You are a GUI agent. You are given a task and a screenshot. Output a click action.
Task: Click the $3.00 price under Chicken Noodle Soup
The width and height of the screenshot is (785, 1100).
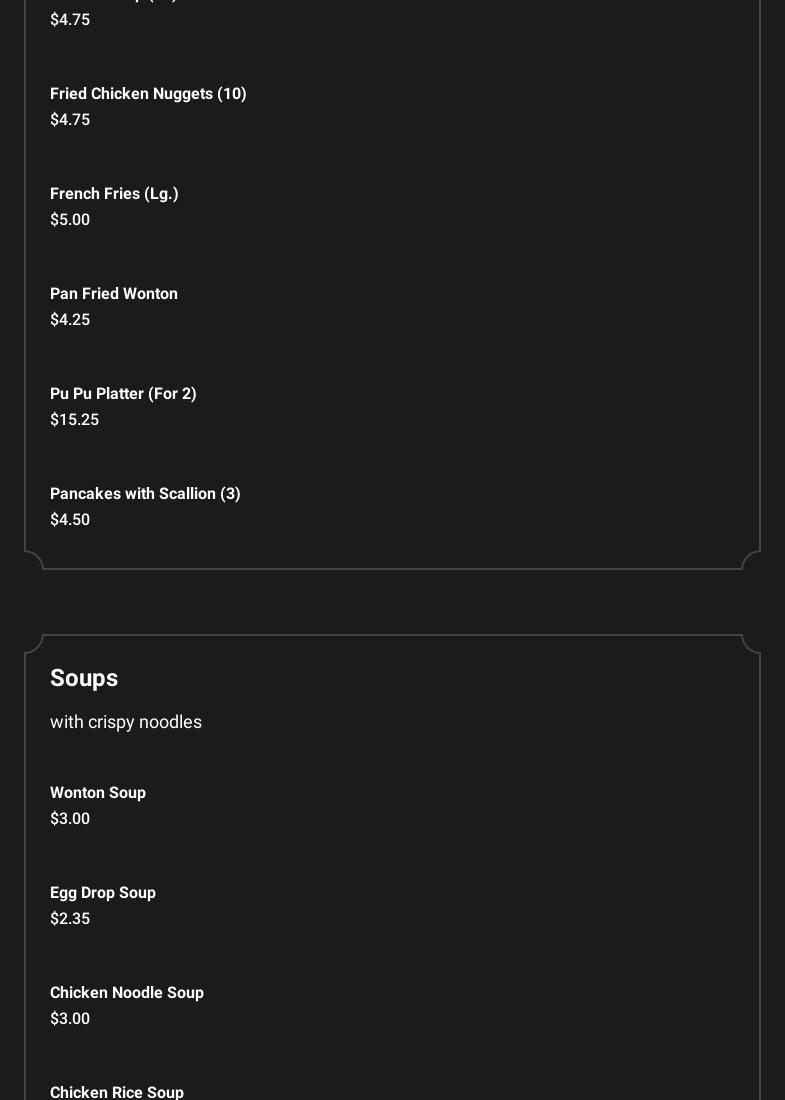[x=70, y=1019]
